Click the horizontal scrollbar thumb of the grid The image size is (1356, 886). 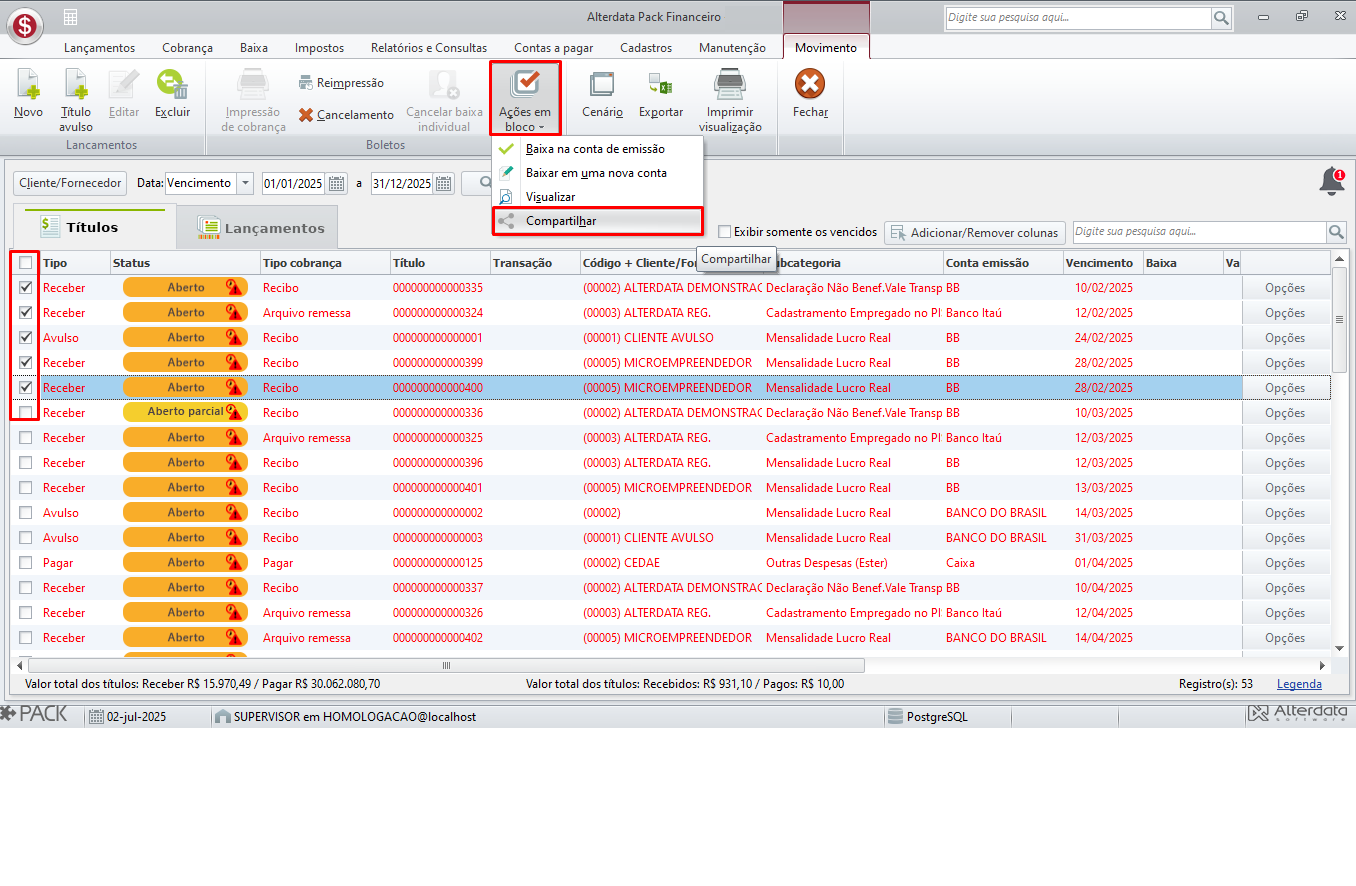coord(446,665)
